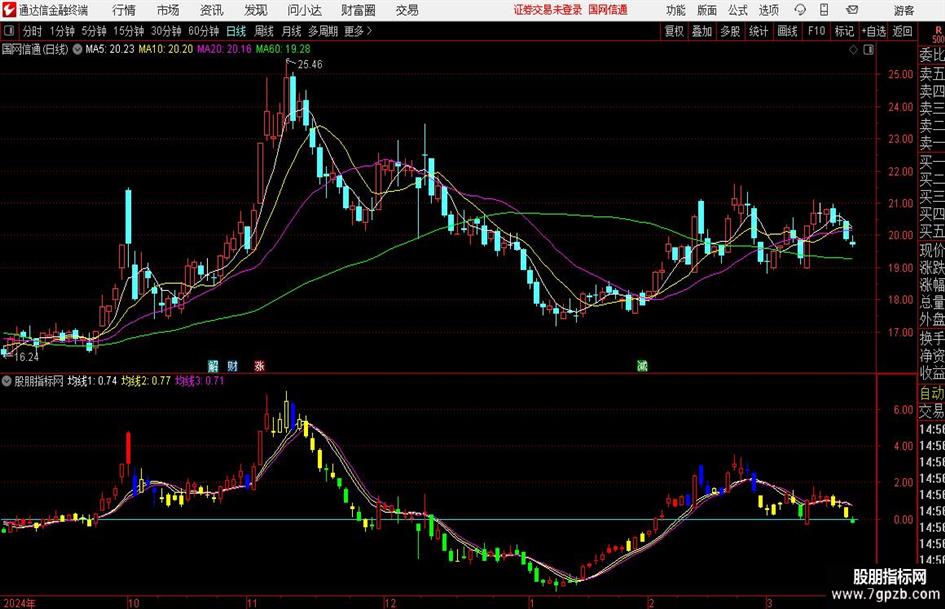The height and width of the screenshot is (609, 945).
Task: Switch to 分时 intraday view
Action: pyautogui.click(x=33, y=31)
